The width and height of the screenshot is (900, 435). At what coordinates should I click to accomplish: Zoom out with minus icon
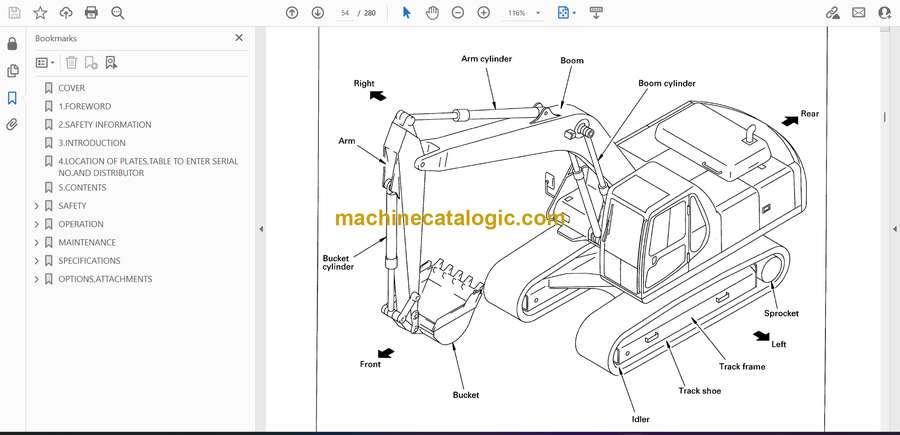click(x=457, y=13)
